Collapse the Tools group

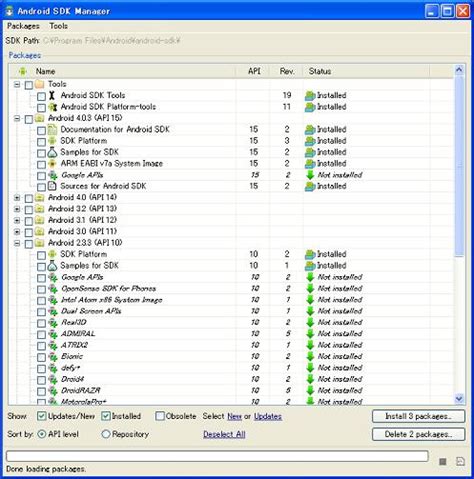pyautogui.click(x=17, y=84)
